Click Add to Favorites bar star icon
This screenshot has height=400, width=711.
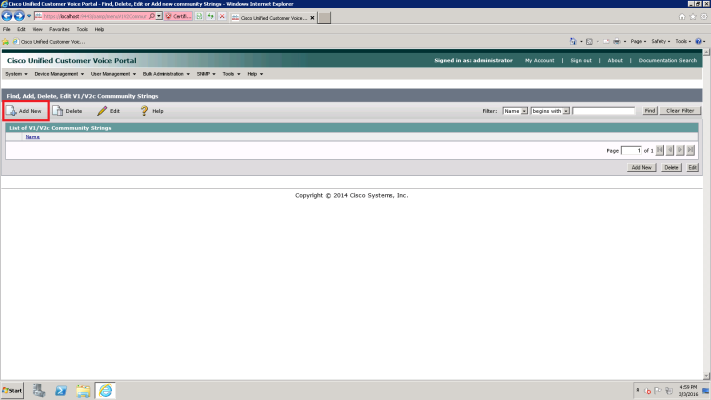point(5,42)
